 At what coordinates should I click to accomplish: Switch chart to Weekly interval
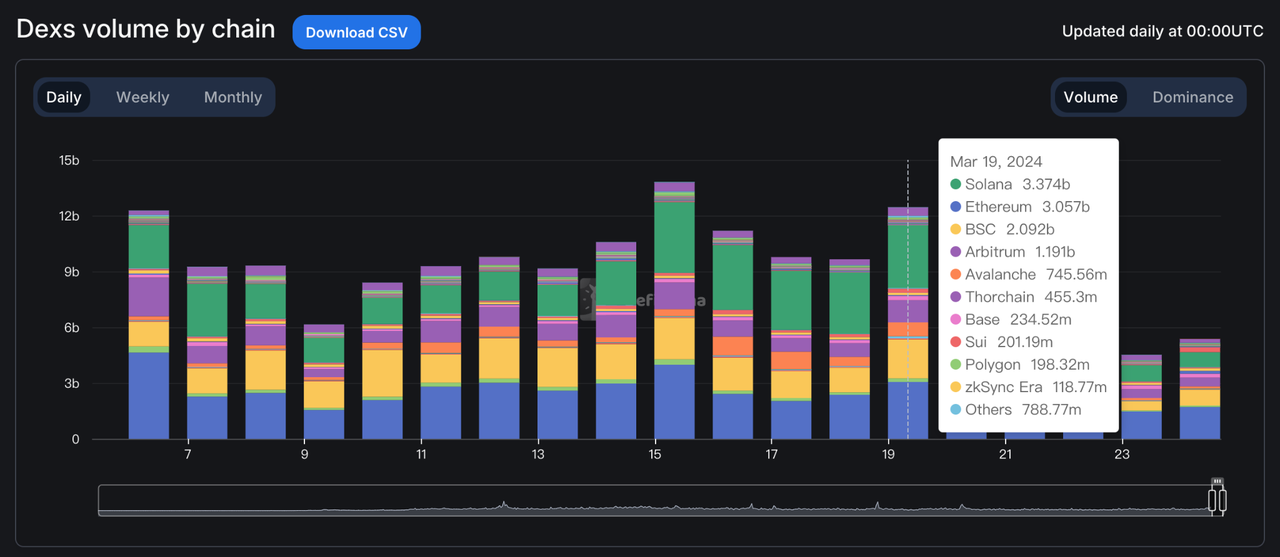tap(142, 97)
